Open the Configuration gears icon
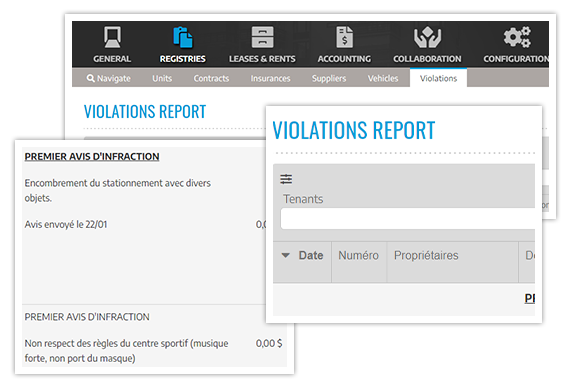Screen dimensions: 570x390 517,37
